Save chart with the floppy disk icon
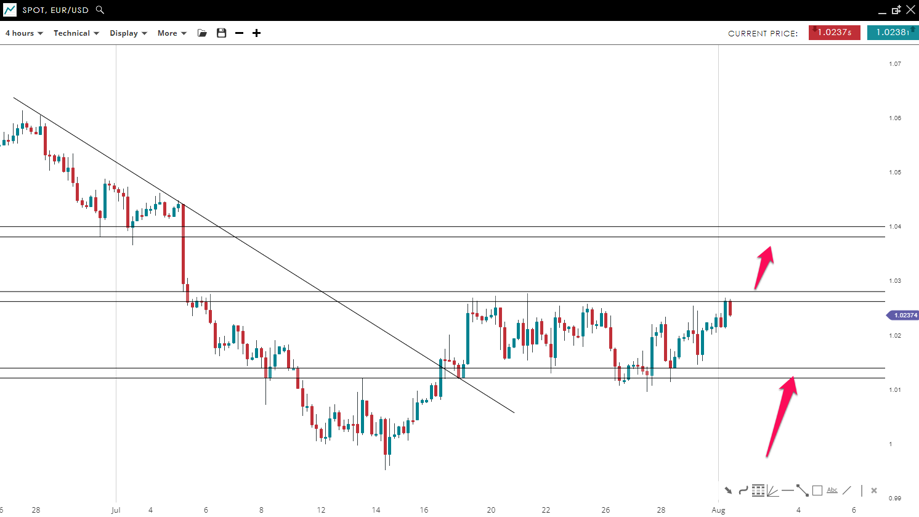919x517 pixels. coord(221,33)
